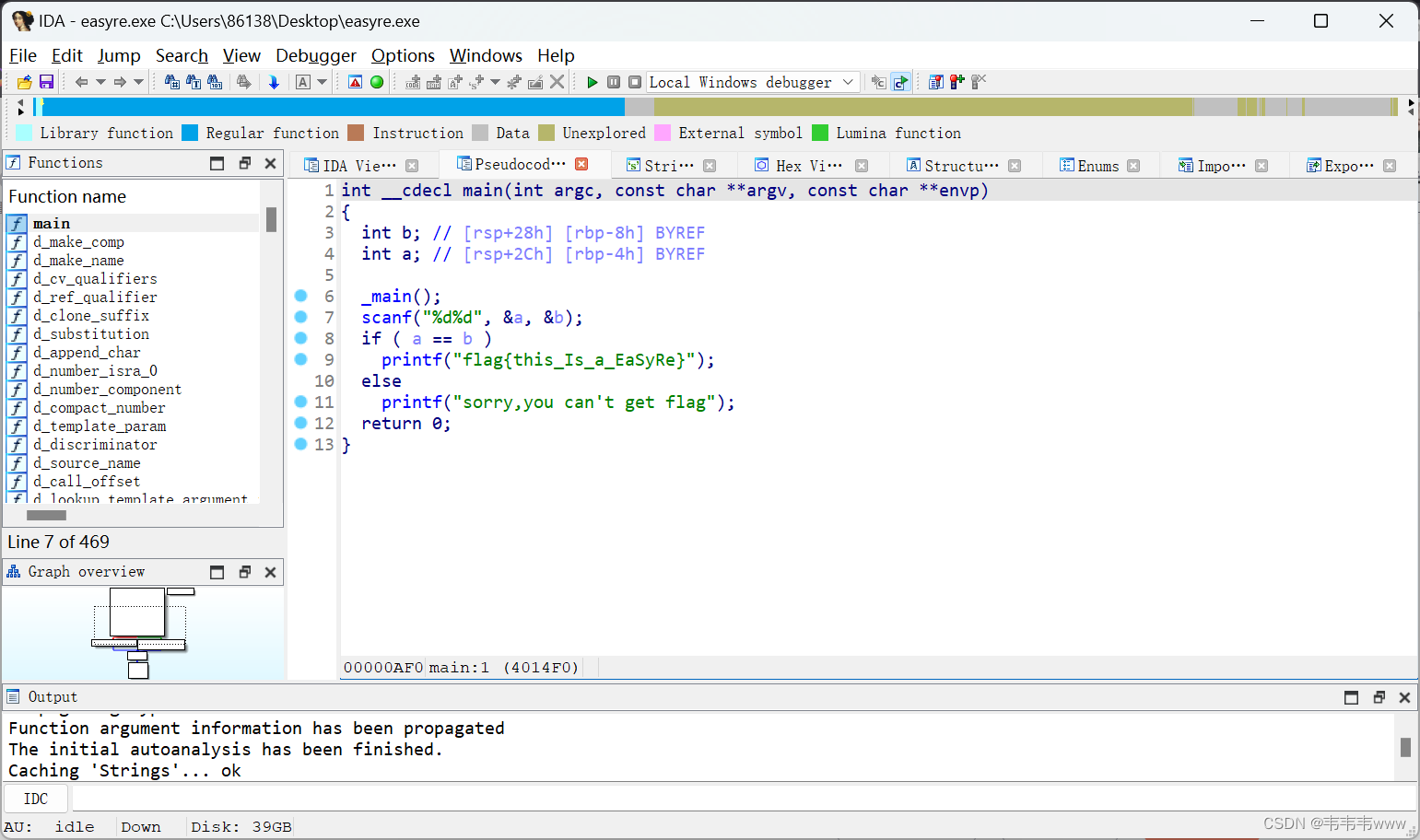Screen dimensions: 1420x840
Task: Select d_number_component function
Action: (x=133, y=389)
